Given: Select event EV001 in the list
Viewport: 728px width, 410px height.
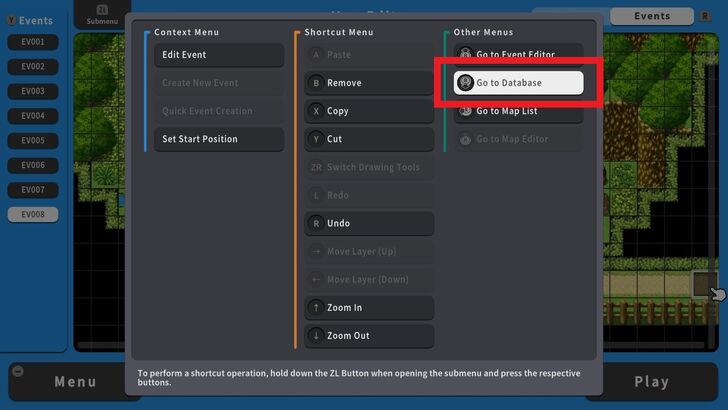Looking at the screenshot, I should 33,42.
